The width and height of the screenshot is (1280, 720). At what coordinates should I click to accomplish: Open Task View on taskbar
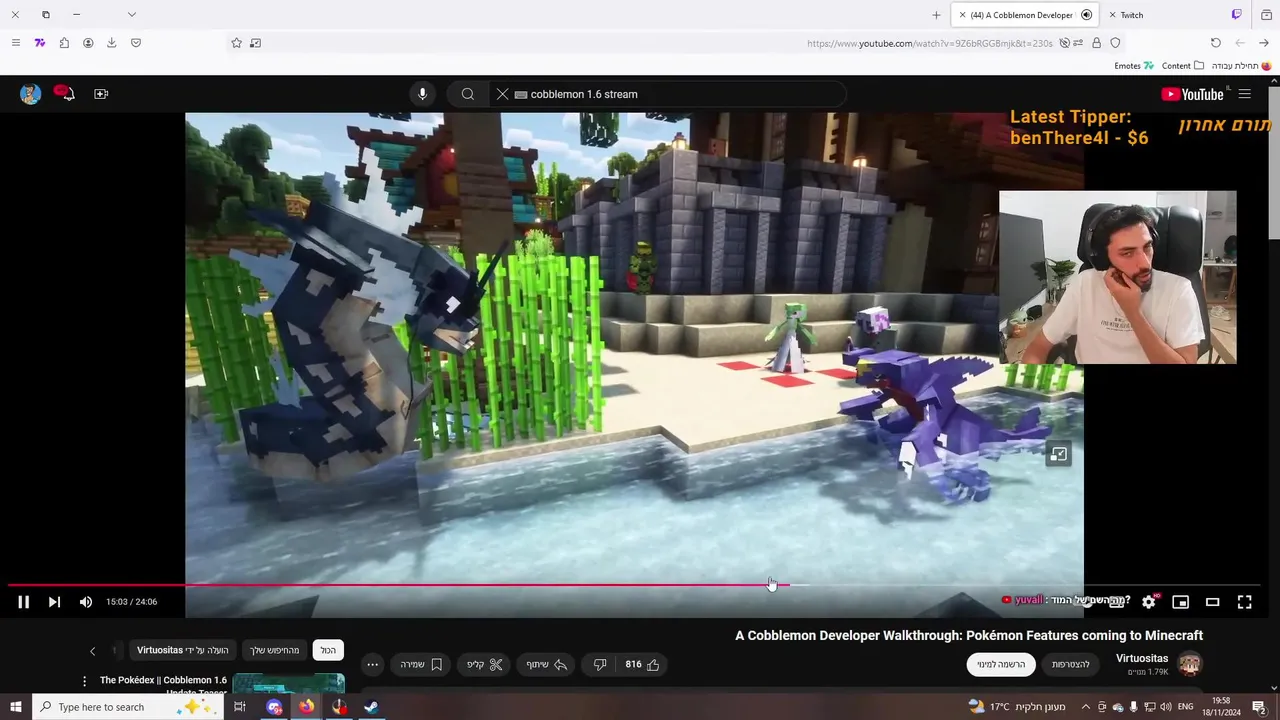tap(239, 707)
